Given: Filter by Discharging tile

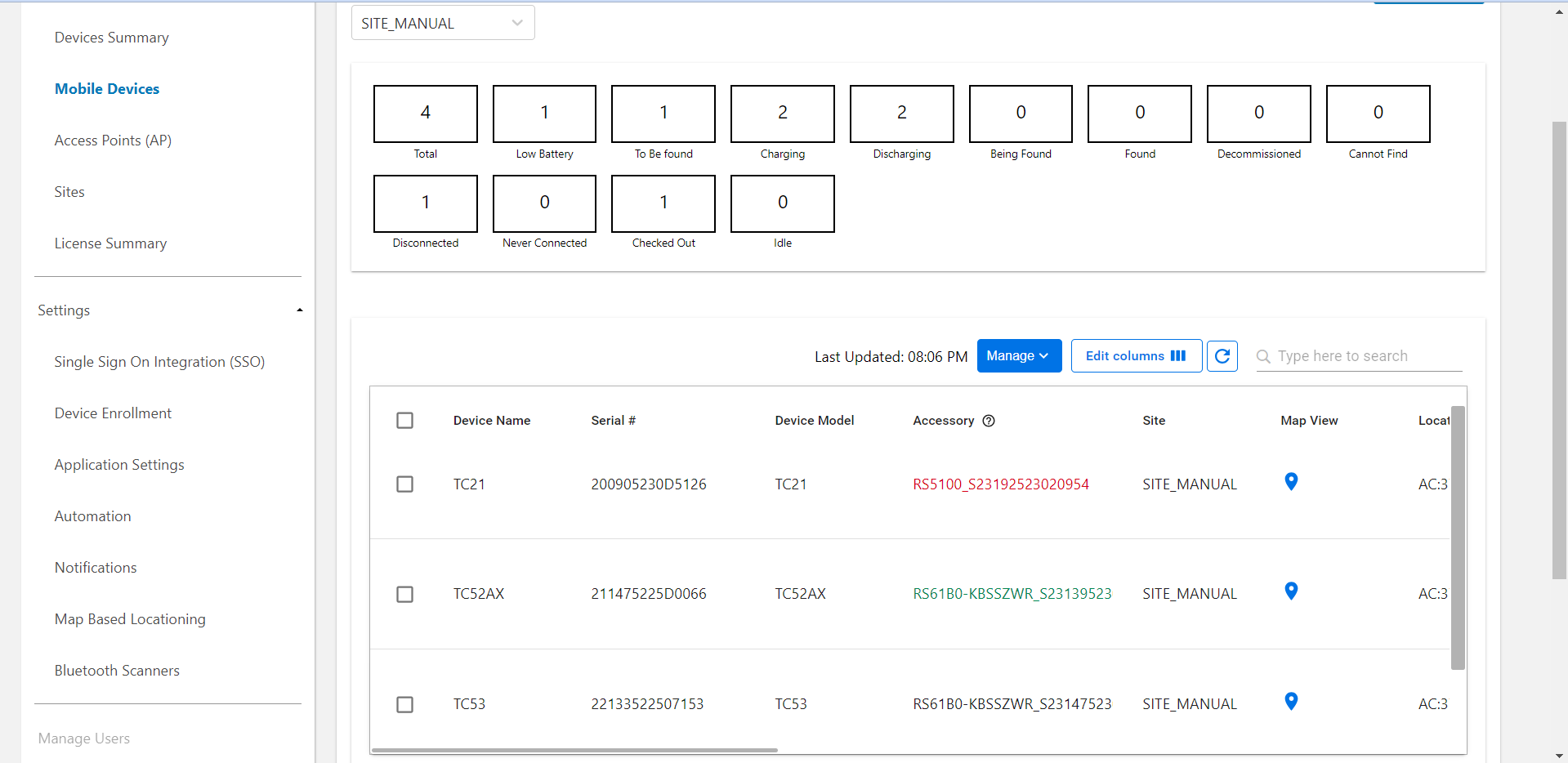Looking at the screenshot, I should [902, 114].
